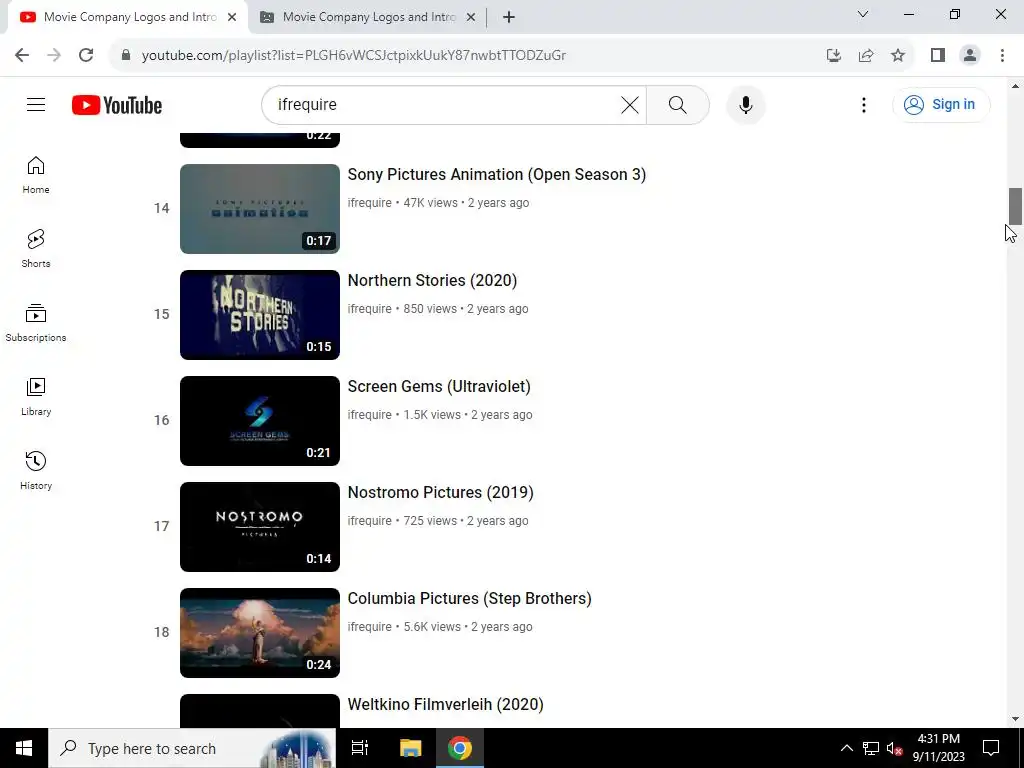View site information lock icon
The image size is (1024, 768).
coord(126,55)
